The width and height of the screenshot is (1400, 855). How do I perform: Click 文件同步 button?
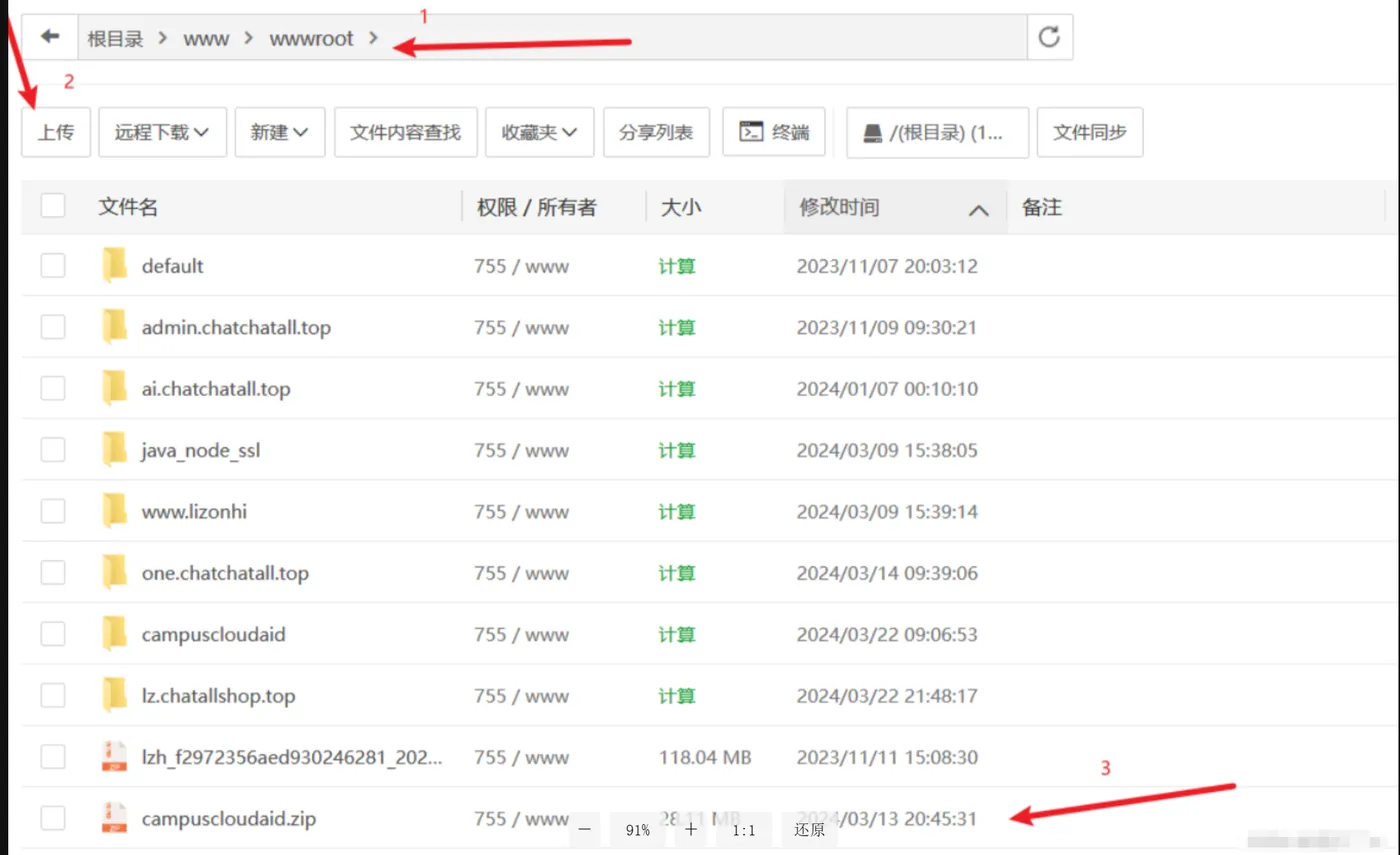1090,132
